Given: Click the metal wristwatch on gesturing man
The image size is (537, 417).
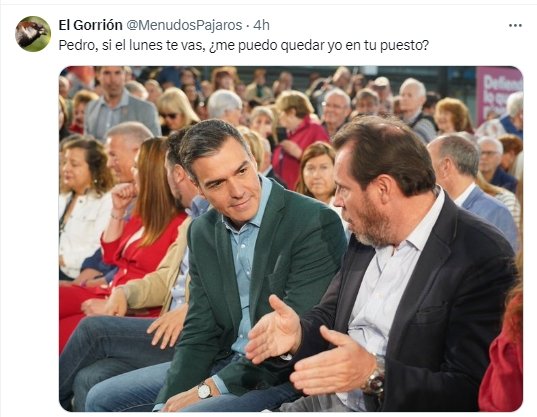Looking at the screenshot, I should (x=375, y=380).
